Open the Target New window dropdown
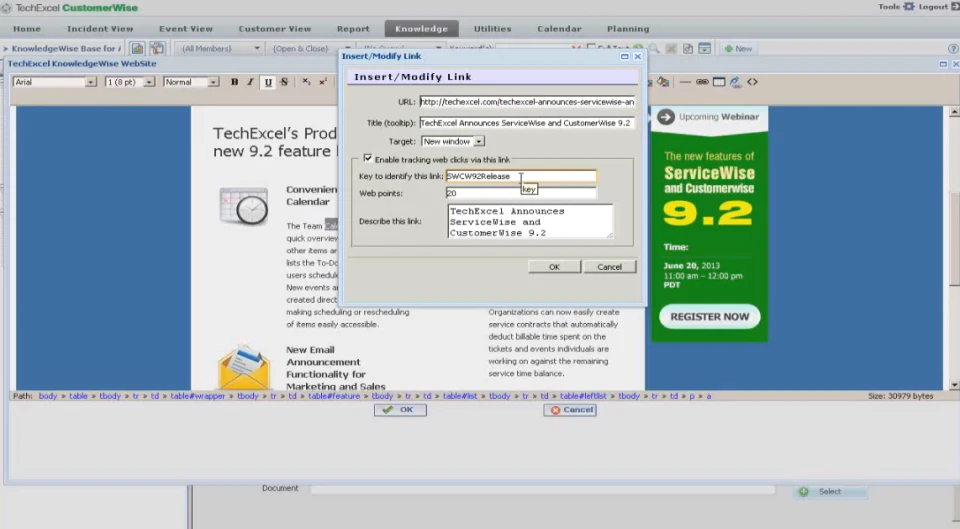The height and width of the screenshot is (529, 960). click(453, 141)
